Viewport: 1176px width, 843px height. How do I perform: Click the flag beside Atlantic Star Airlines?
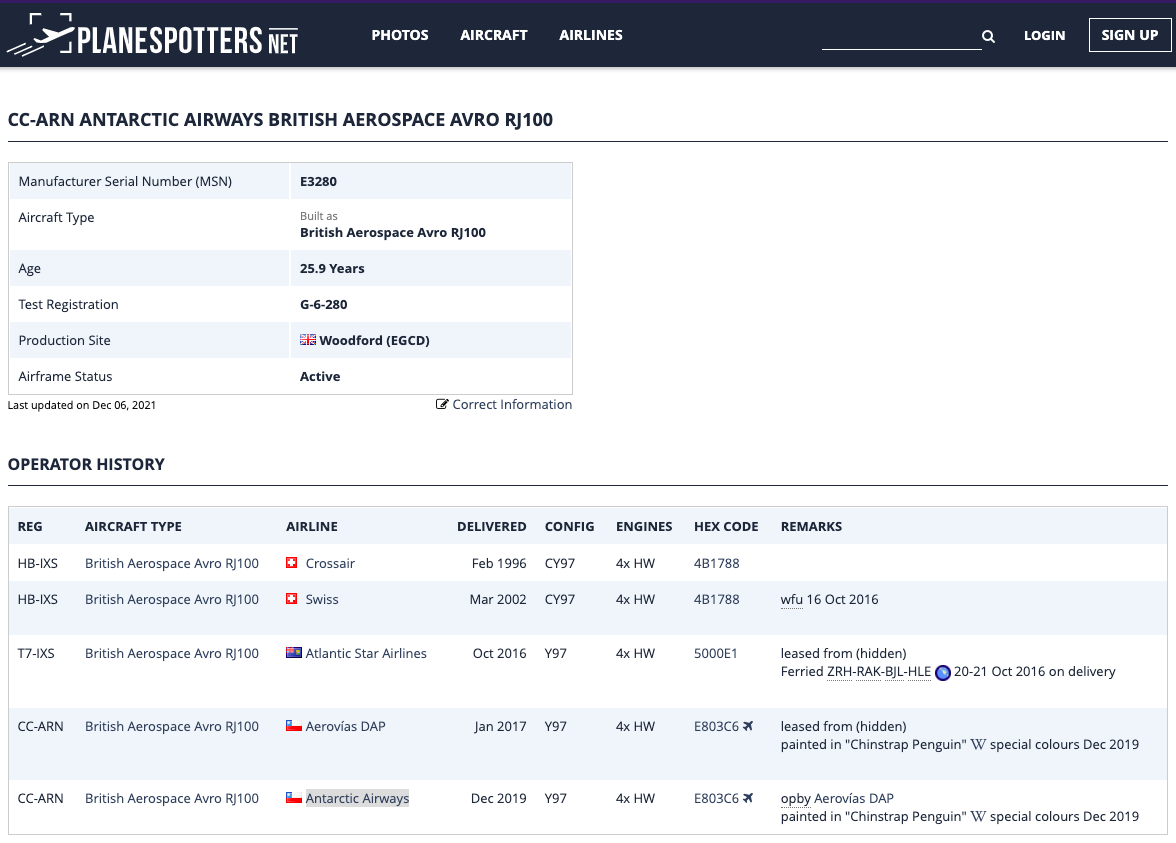[x=293, y=652]
